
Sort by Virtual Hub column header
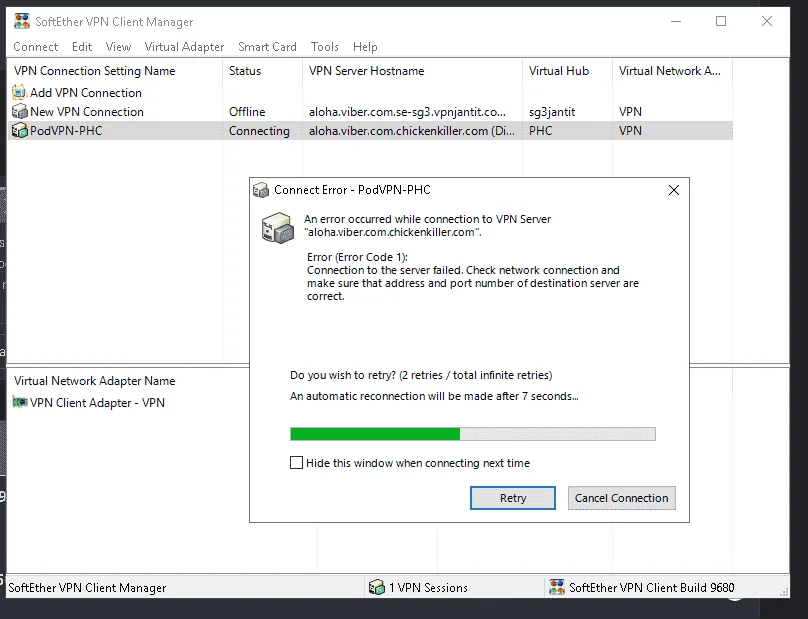coord(567,71)
